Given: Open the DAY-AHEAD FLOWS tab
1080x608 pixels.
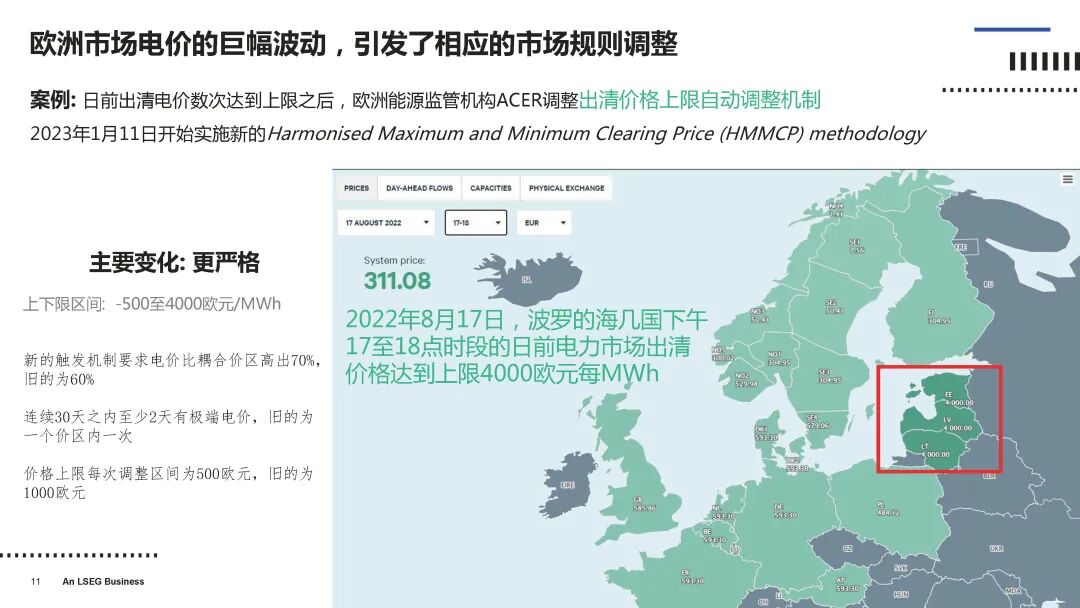Looking at the screenshot, I should point(419,188).
